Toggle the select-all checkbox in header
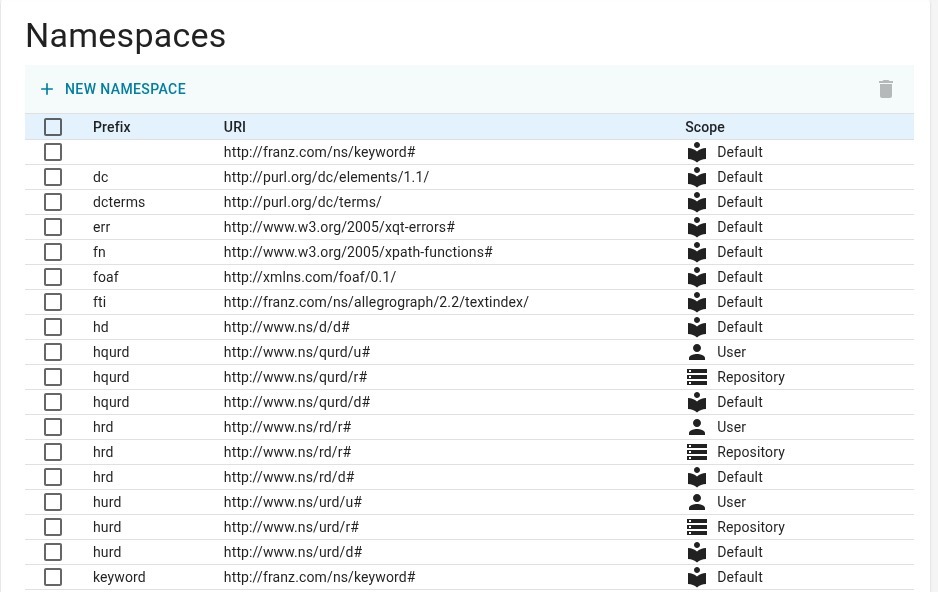The height and width of the screenshot is (592, 938). (x=53, y=127)
